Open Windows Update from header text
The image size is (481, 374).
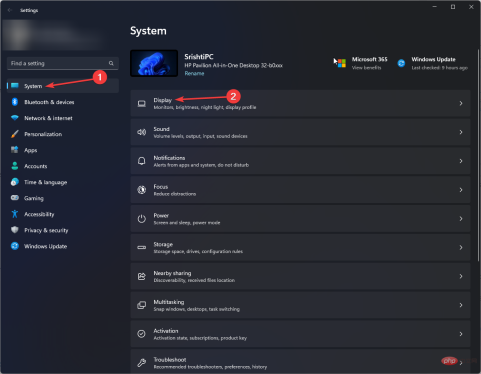tap(433, 59)
